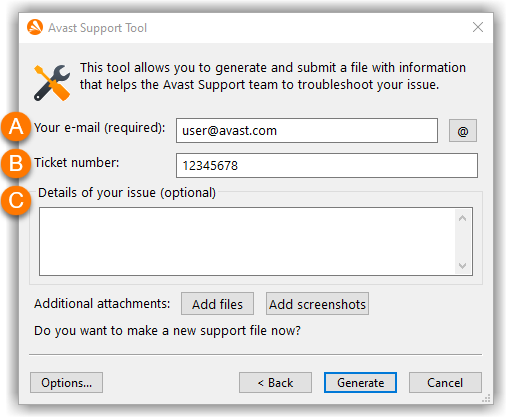Image resolution: width=507 pixels, height=418 pixels.
Task: Click the Add files button
Action: coord(217,304)
